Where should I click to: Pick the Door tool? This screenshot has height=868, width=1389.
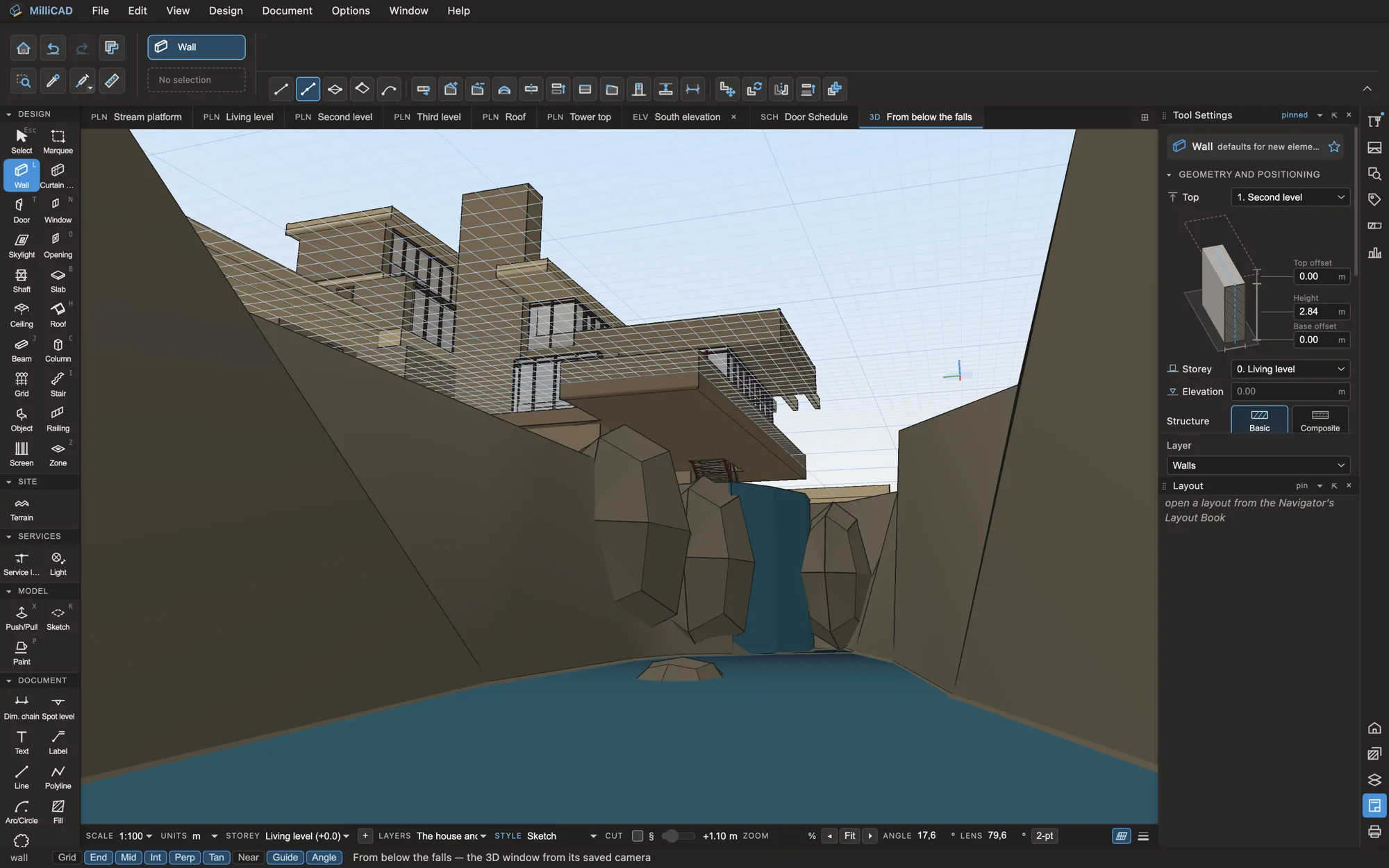point(22,210)
